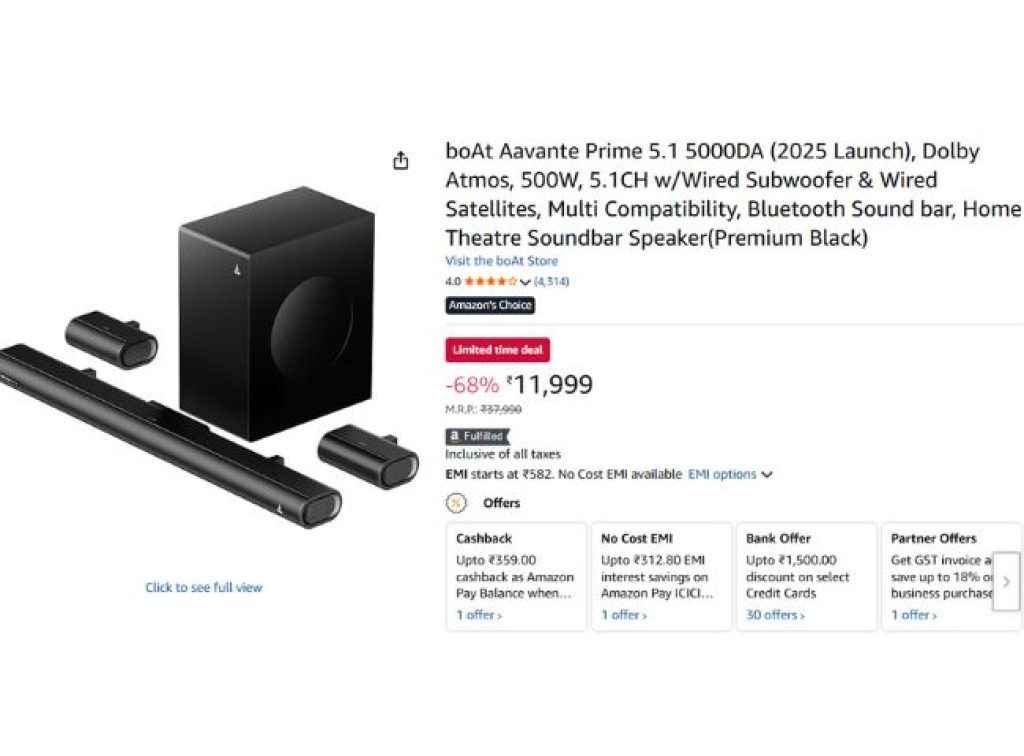Open the 30 offers Bank Offer link
Image resolution: width=1024 pixels, height=756 pixels.
point(775,615)
